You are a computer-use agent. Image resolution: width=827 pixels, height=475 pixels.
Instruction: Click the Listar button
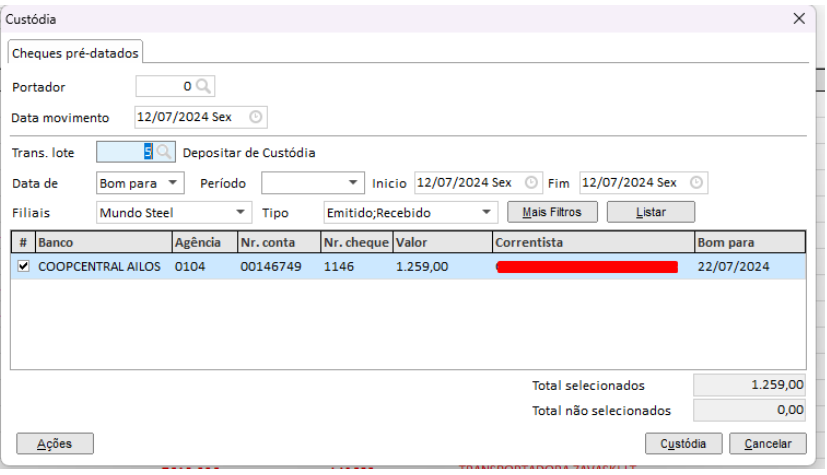coord(651,212)
